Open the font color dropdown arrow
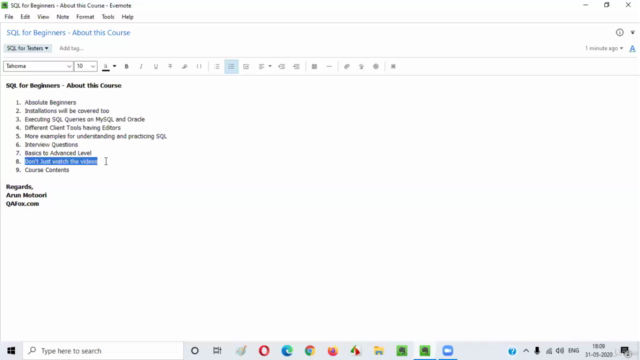The height and width of the screenshot is (360, 640). (115, 66)
